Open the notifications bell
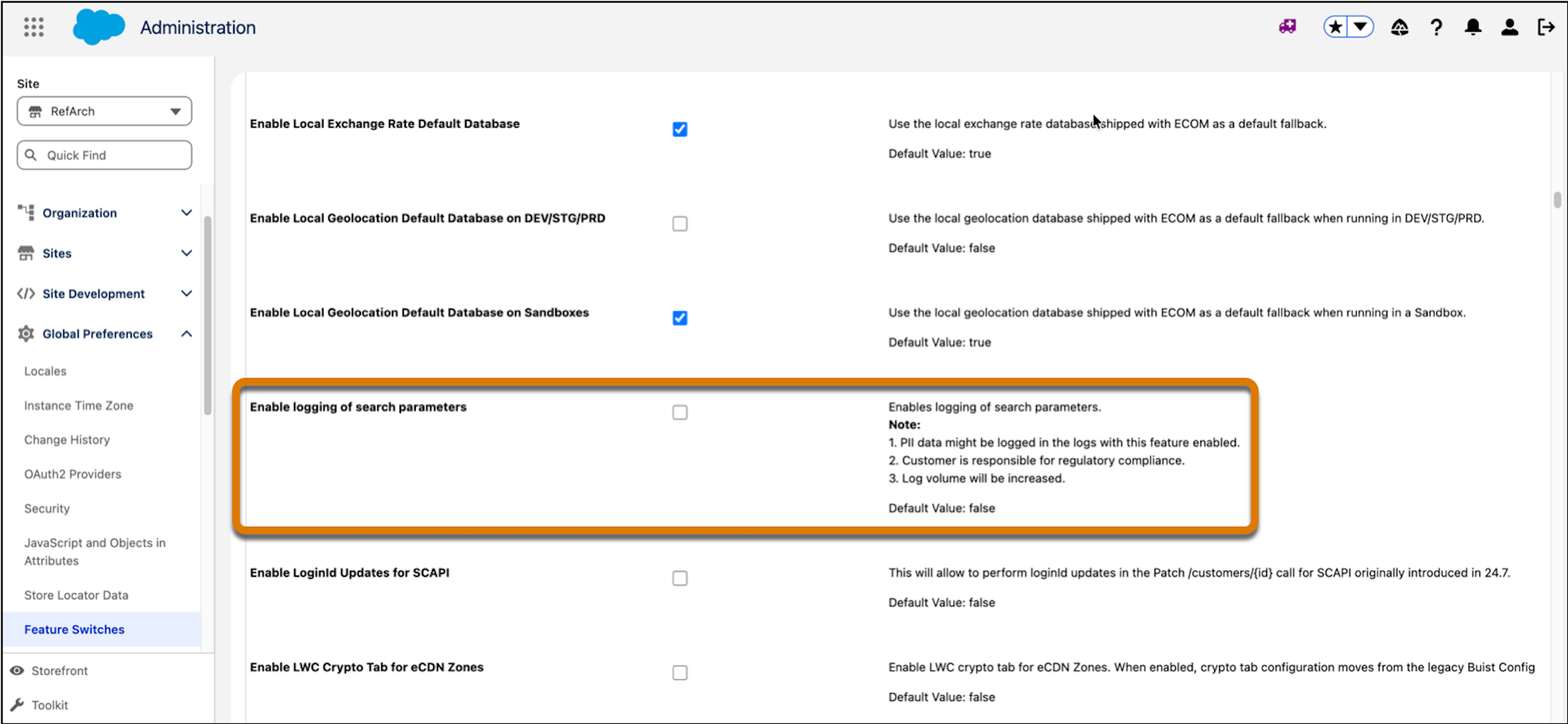The height and width of the screenshot is (724, 1568). pos(1473,27)
